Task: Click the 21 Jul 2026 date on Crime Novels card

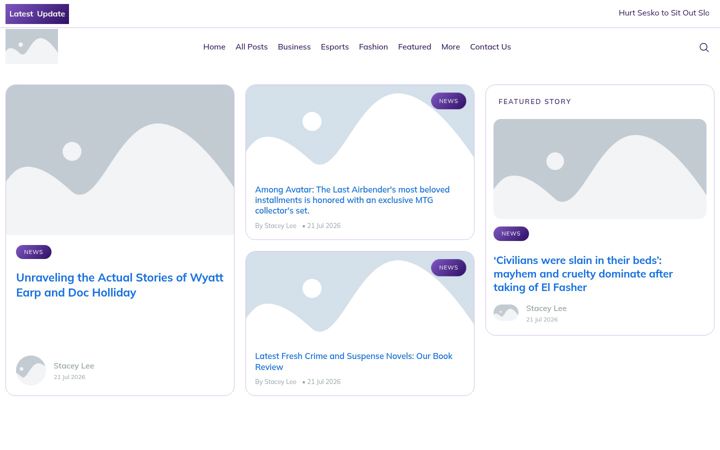Action: 324,382
